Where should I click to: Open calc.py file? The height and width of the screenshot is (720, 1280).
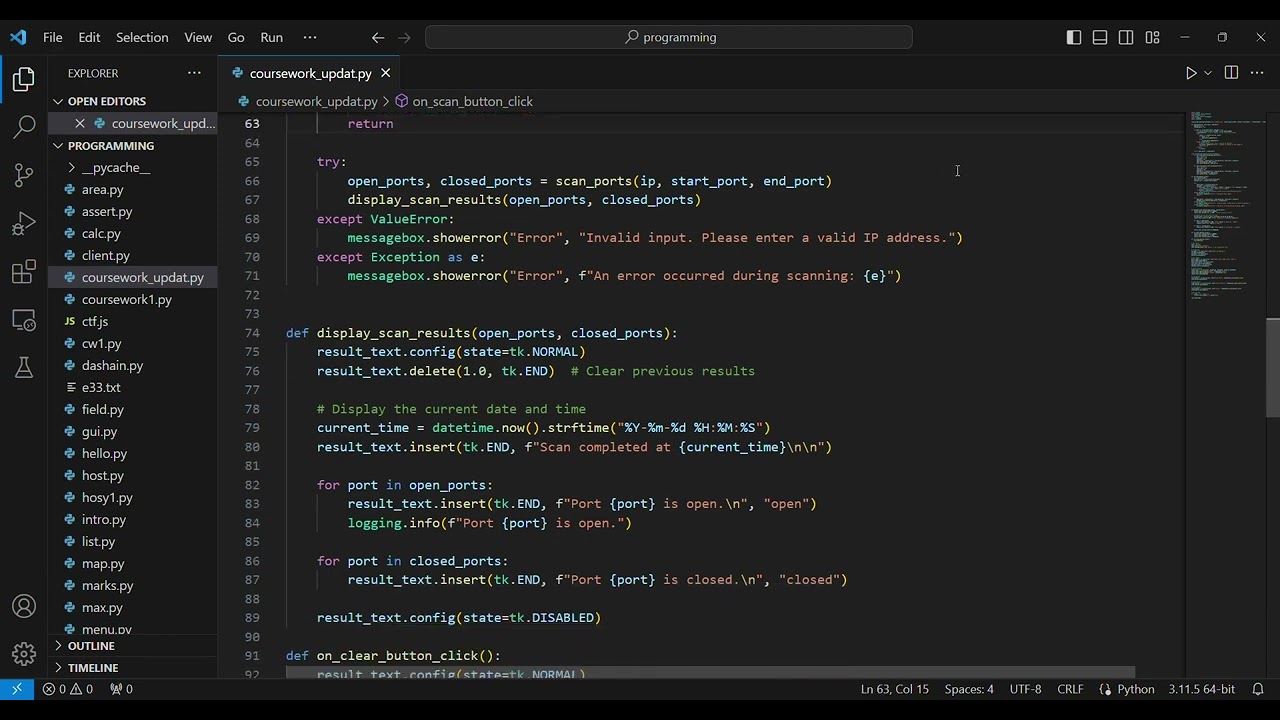[133, 233]
